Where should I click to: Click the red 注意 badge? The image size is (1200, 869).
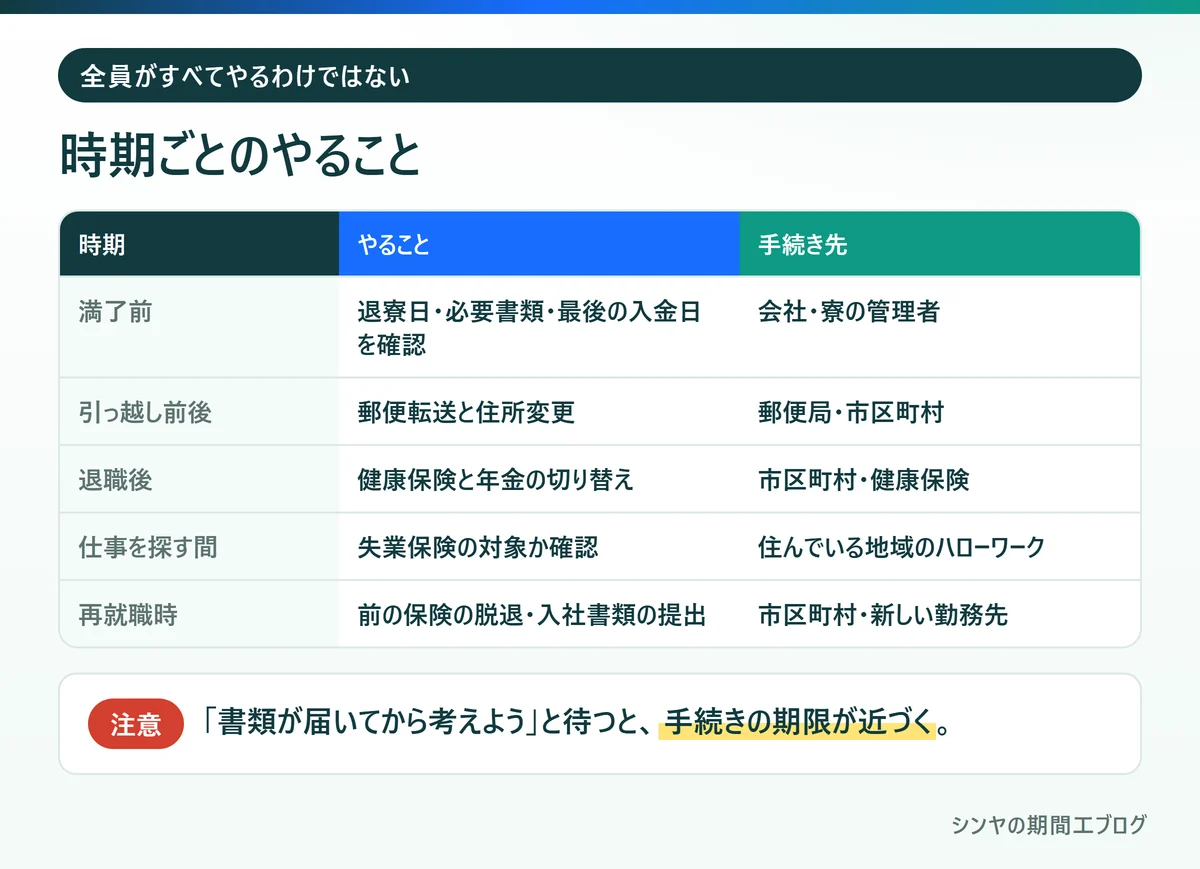click(136, 724)
